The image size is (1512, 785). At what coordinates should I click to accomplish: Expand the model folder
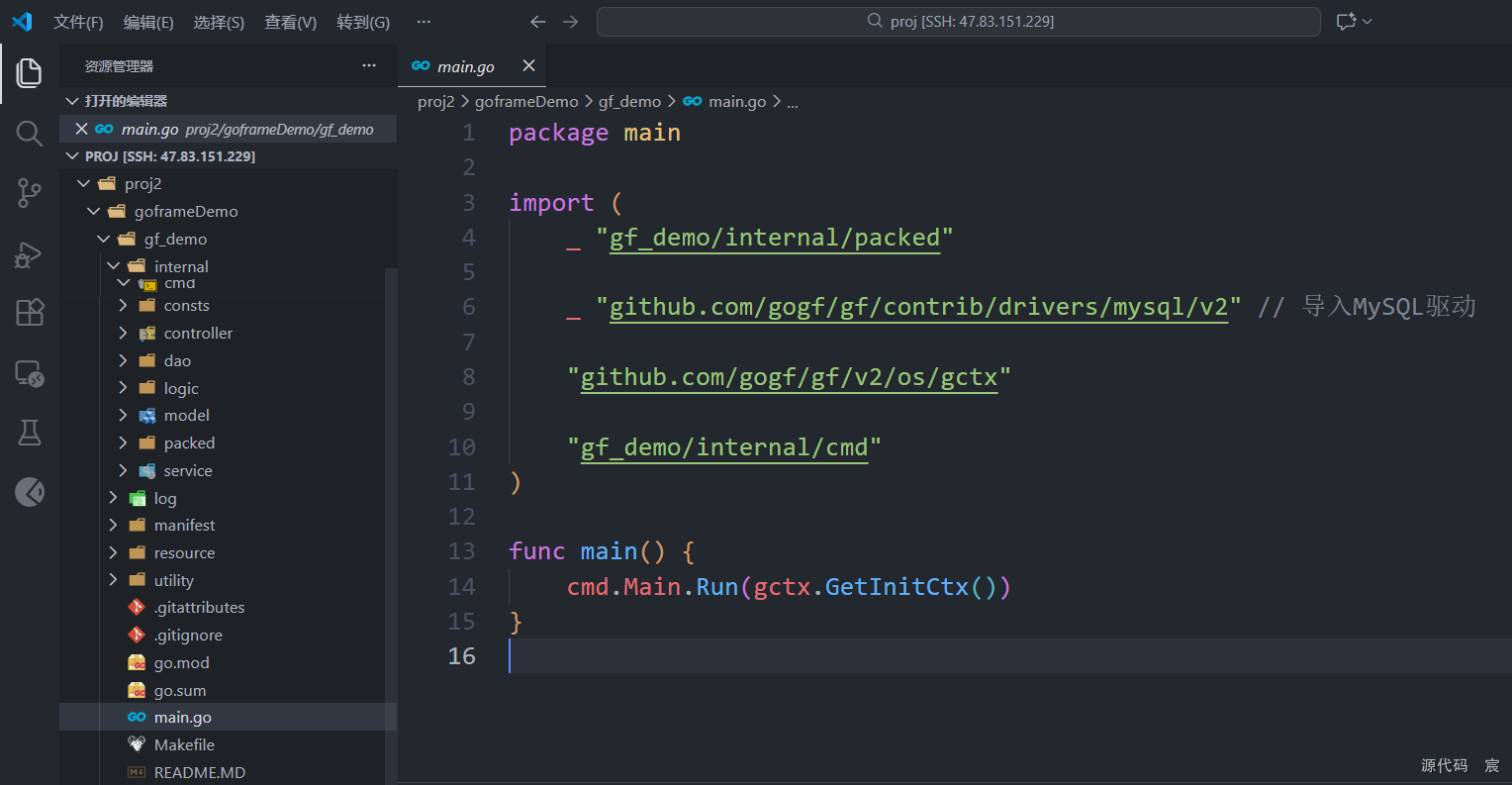[123, 416]
